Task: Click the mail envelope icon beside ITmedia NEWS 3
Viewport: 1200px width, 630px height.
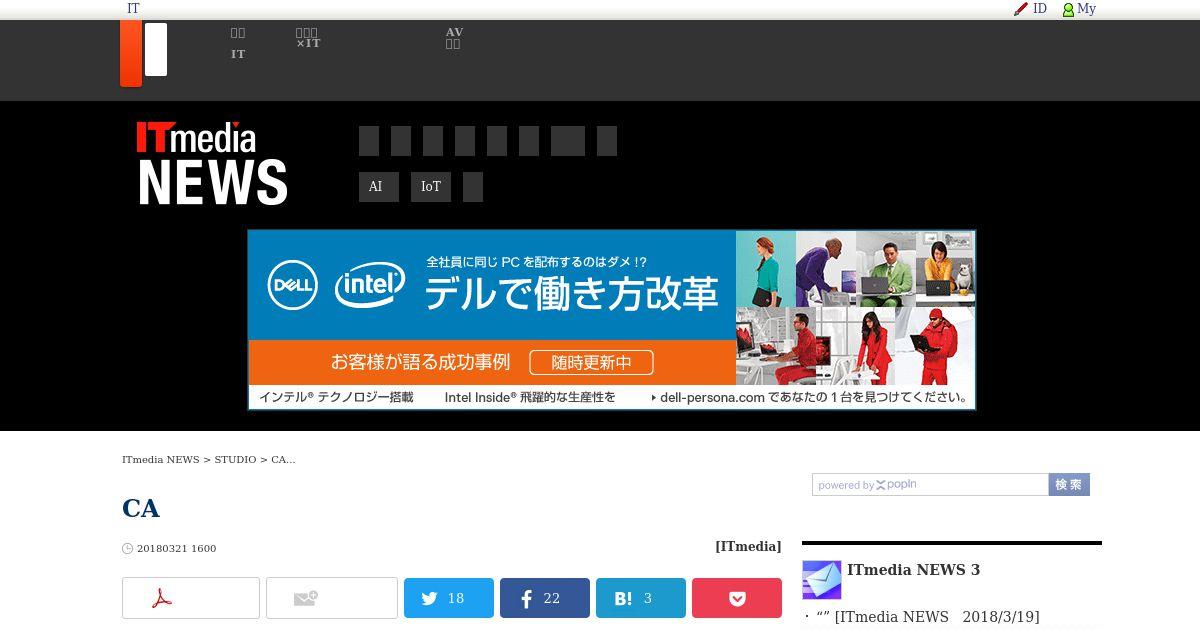Action: click(822, 580)
